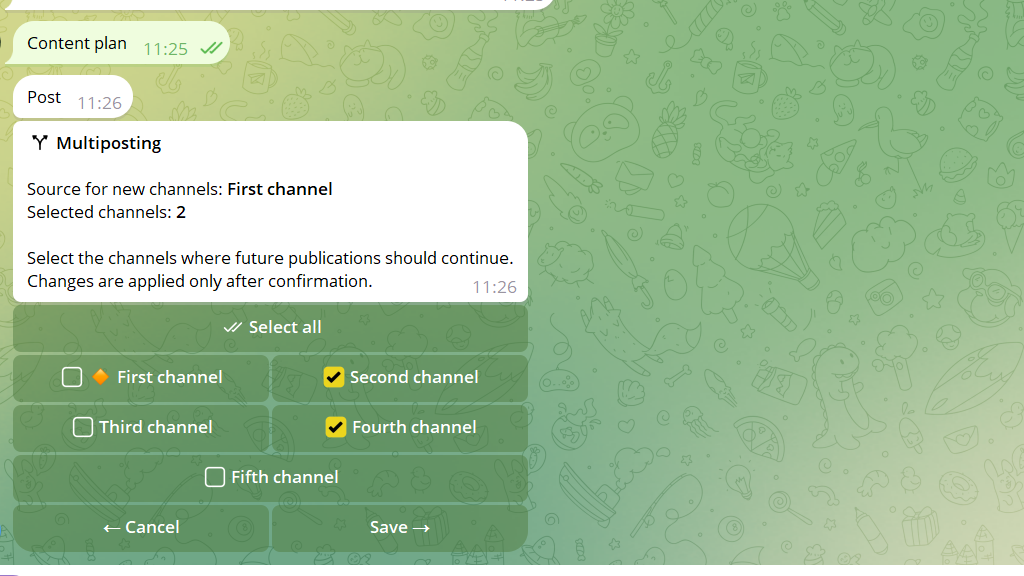Click the left arrow in the Cancel button
This screenshot has width=1024, height=576.
coord(112,528)
